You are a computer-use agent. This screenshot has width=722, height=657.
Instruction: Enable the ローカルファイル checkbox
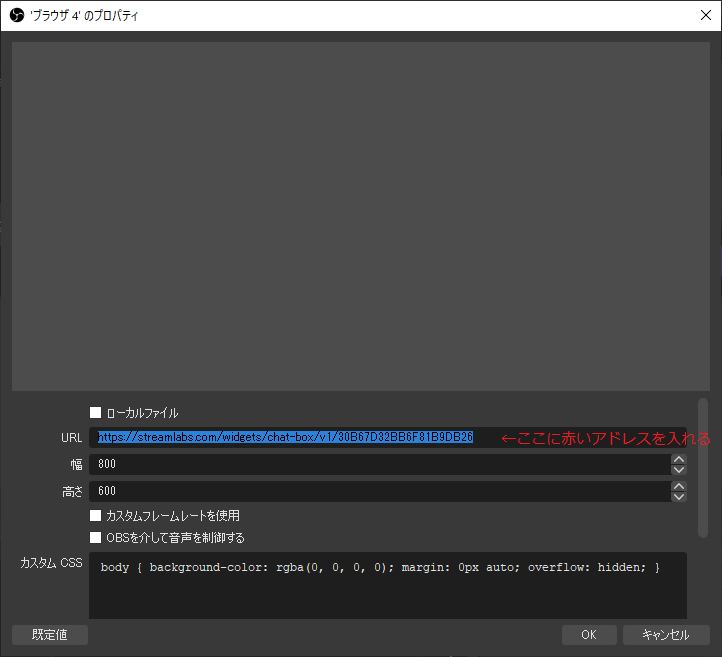point(96,412)
